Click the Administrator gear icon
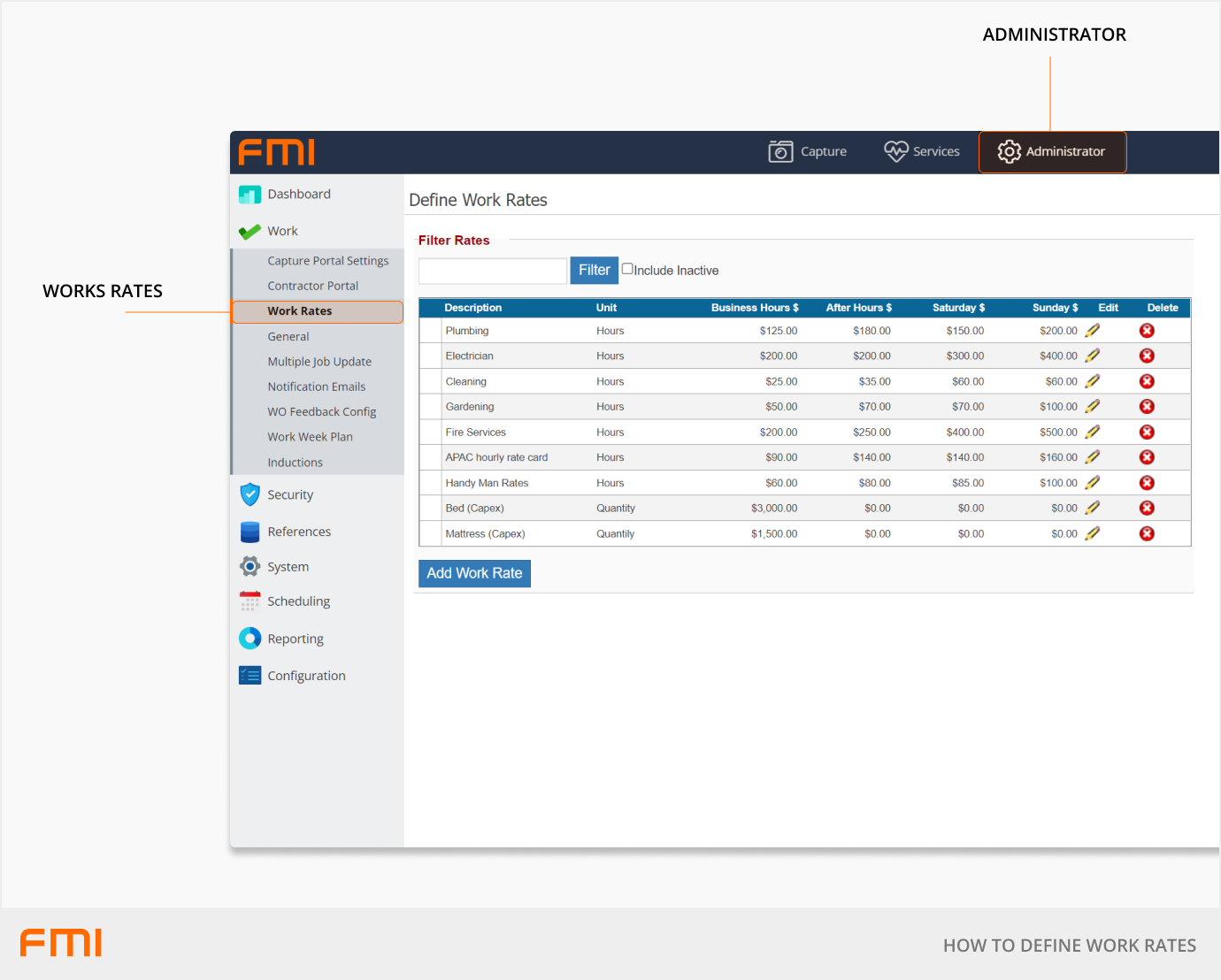The height and width of the screenshot is (980, 1221). 1009,152
